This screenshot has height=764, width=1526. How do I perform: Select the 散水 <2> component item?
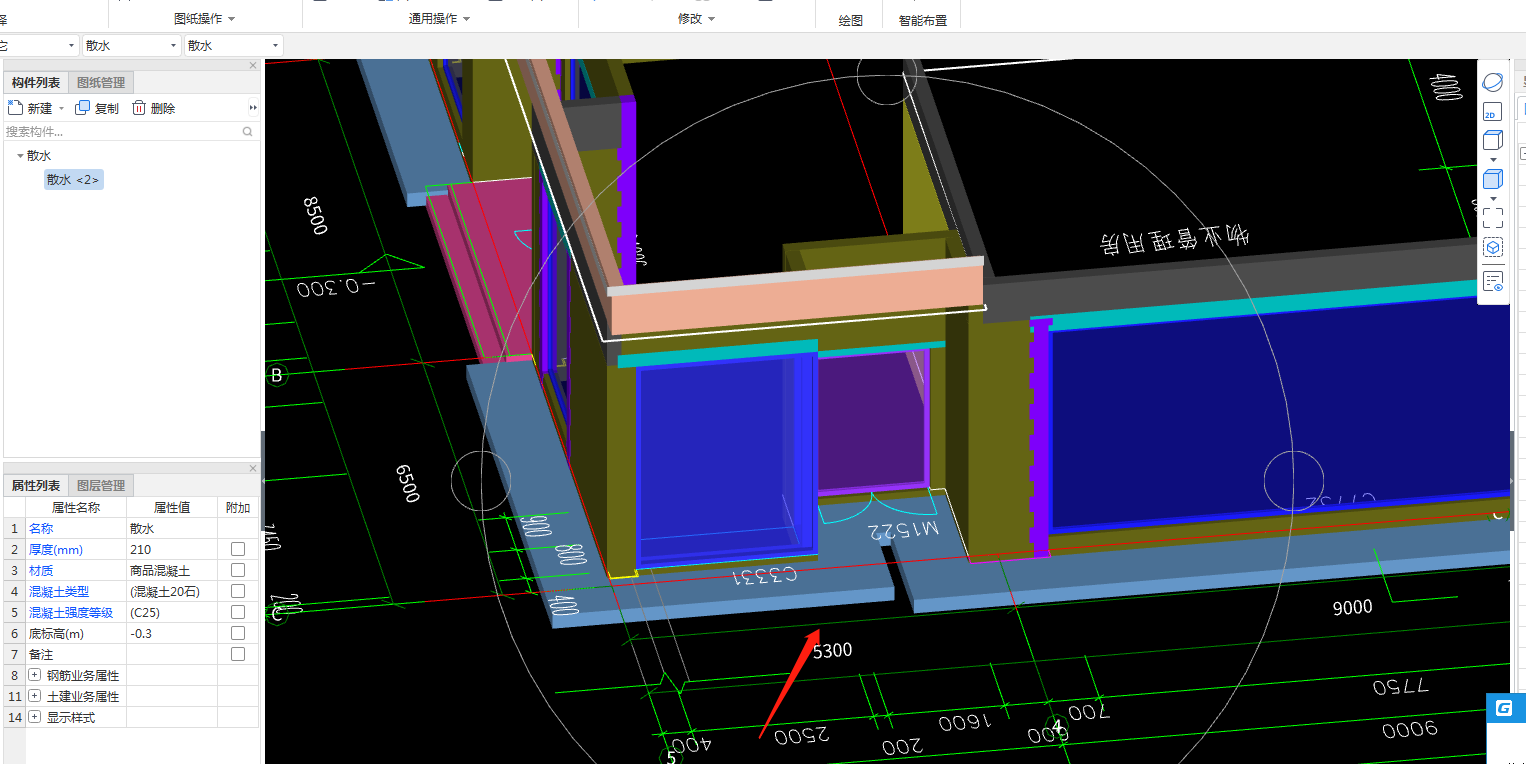click(x=73, y=180)
